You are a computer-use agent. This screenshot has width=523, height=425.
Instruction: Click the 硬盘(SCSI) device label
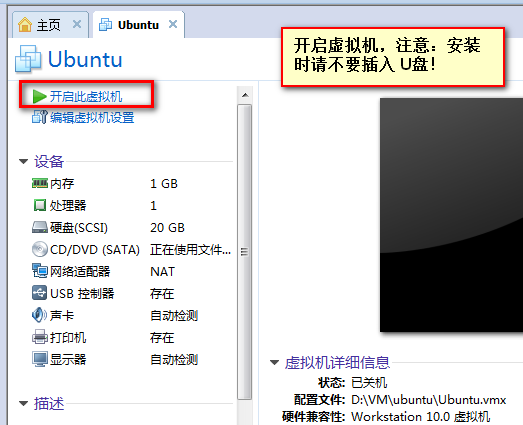(79, 228)
